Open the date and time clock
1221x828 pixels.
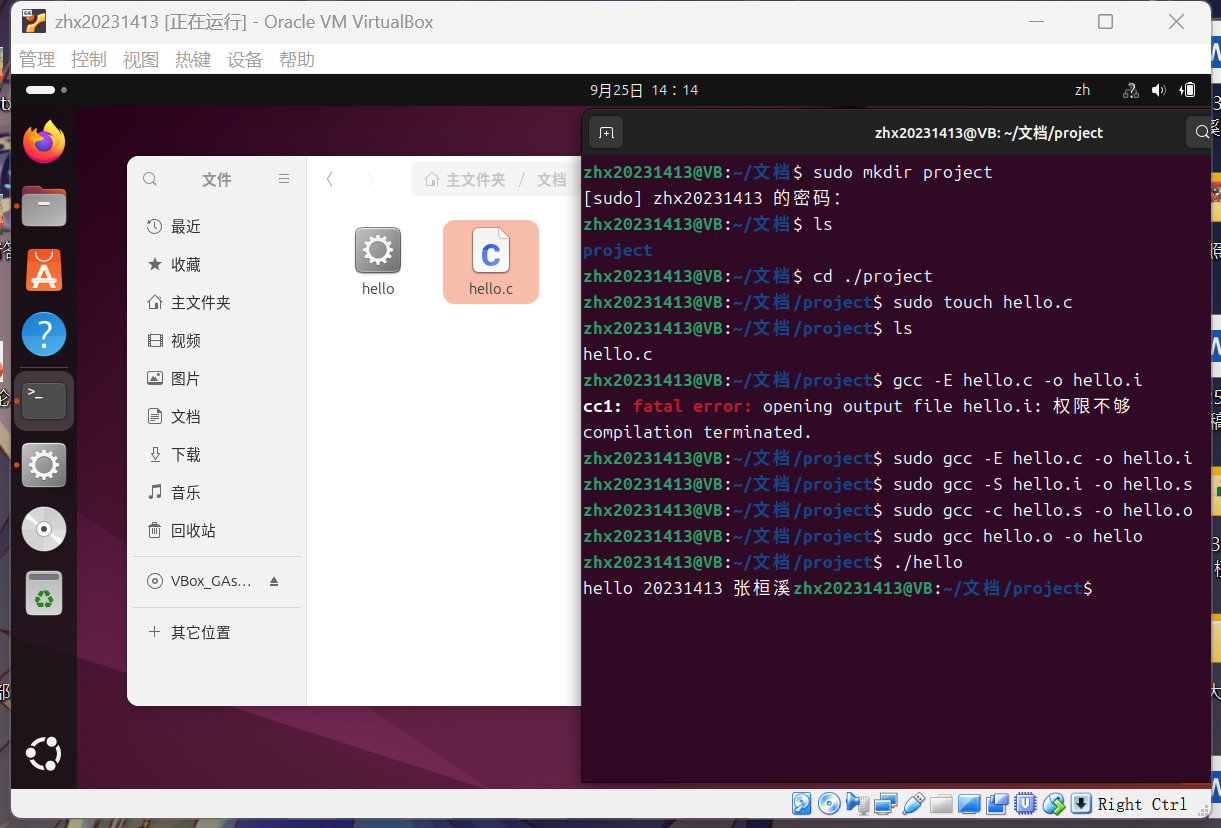click(x=644, y=90)
